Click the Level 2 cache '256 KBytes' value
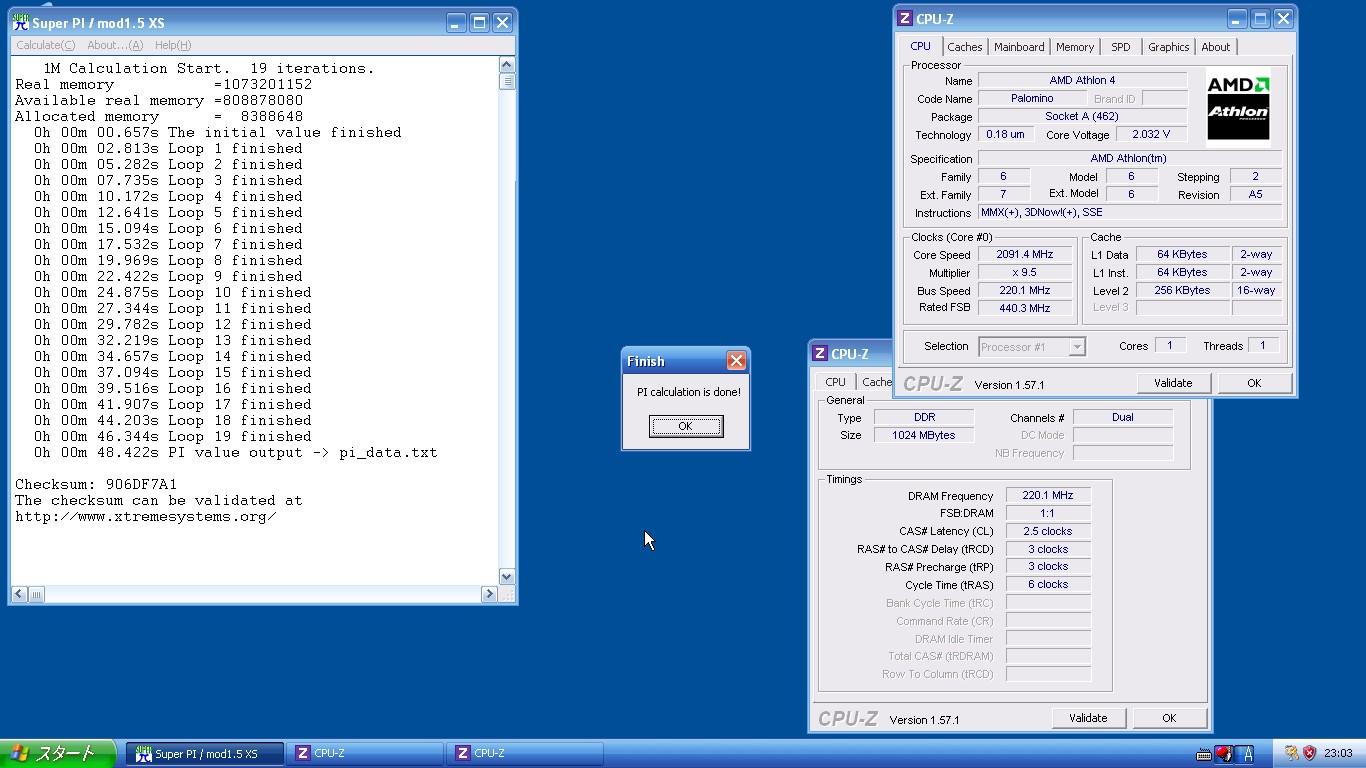Image resolution: width=1366 pixels, height=768 pixels. [1182, 290]
